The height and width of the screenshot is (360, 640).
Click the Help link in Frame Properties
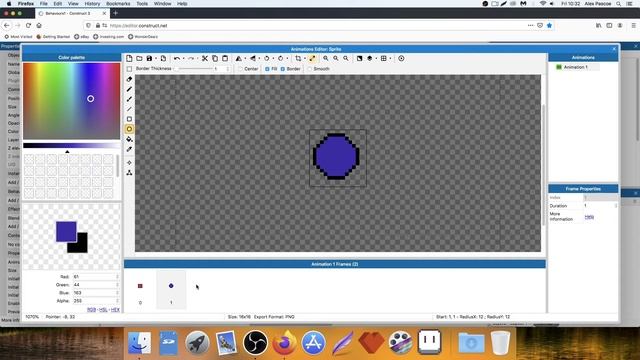click(589, 217)
